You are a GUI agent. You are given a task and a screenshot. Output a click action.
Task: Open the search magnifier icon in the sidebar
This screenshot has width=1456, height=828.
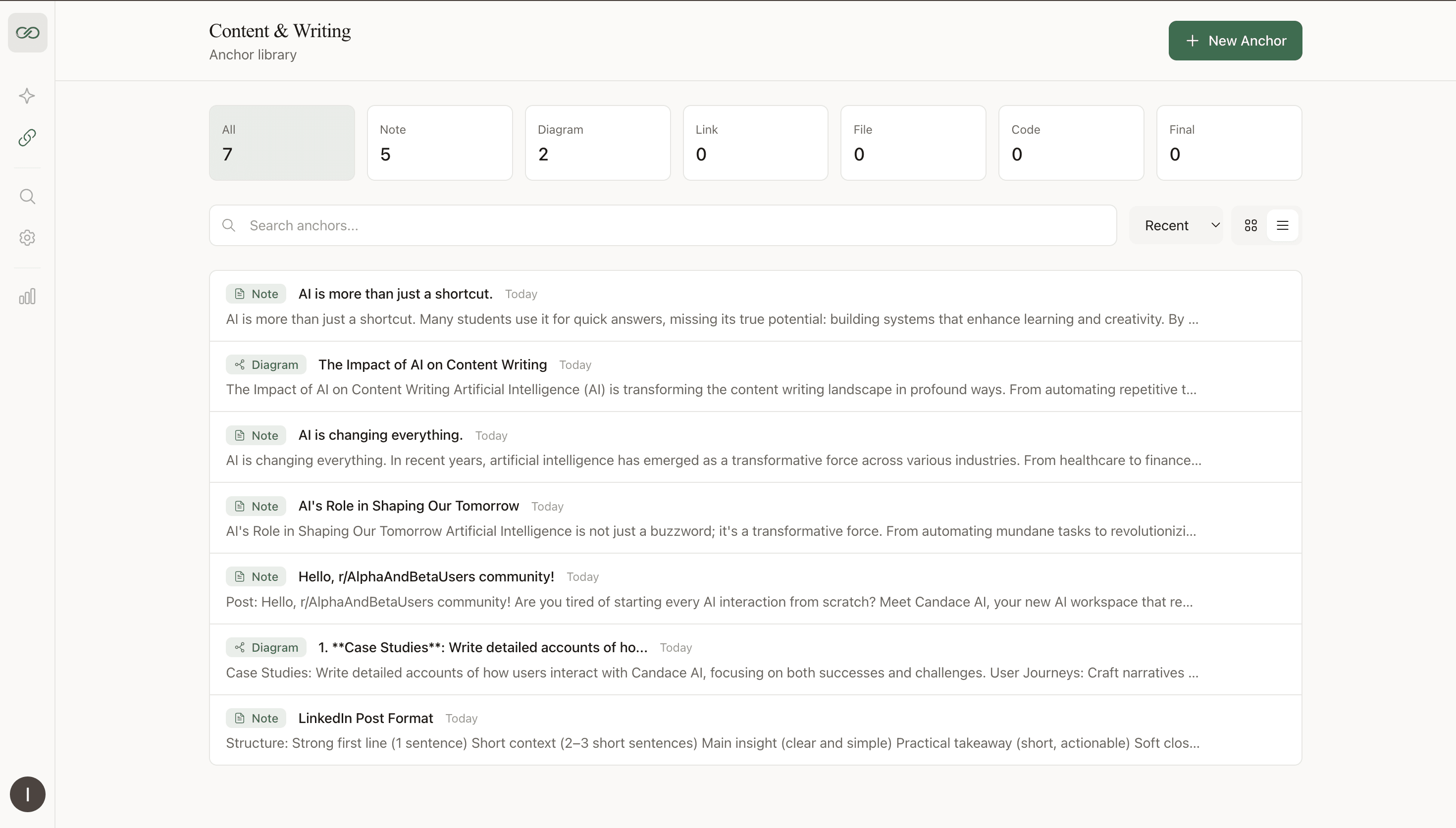27,197
